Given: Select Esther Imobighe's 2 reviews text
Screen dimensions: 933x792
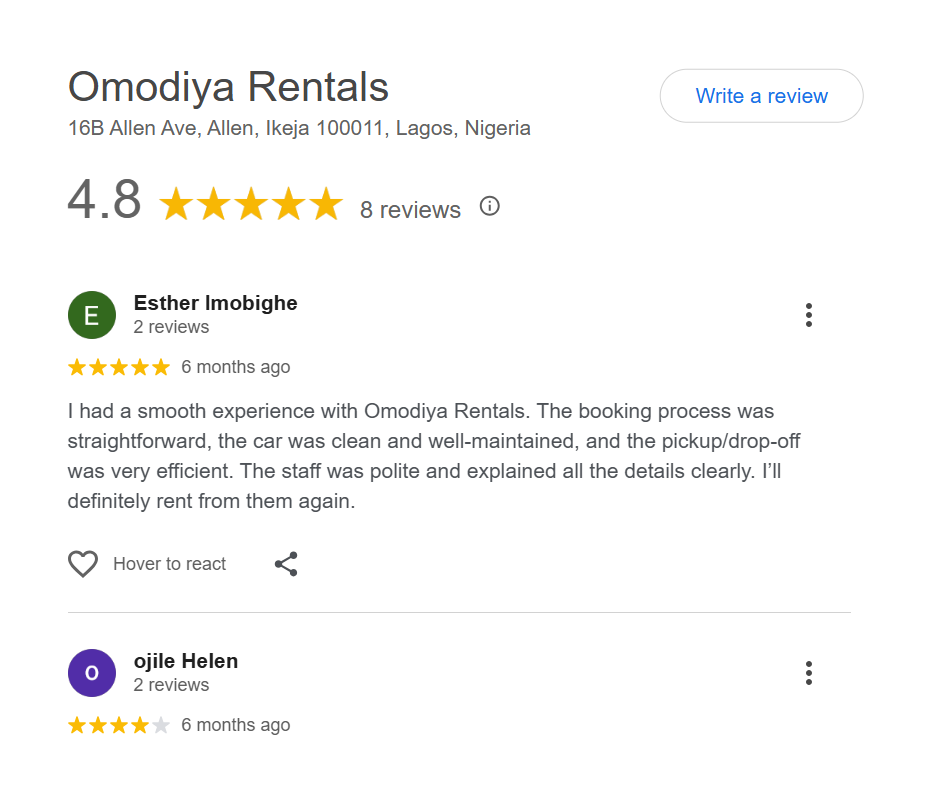Looking at the screenshot, I should (170, 326).
